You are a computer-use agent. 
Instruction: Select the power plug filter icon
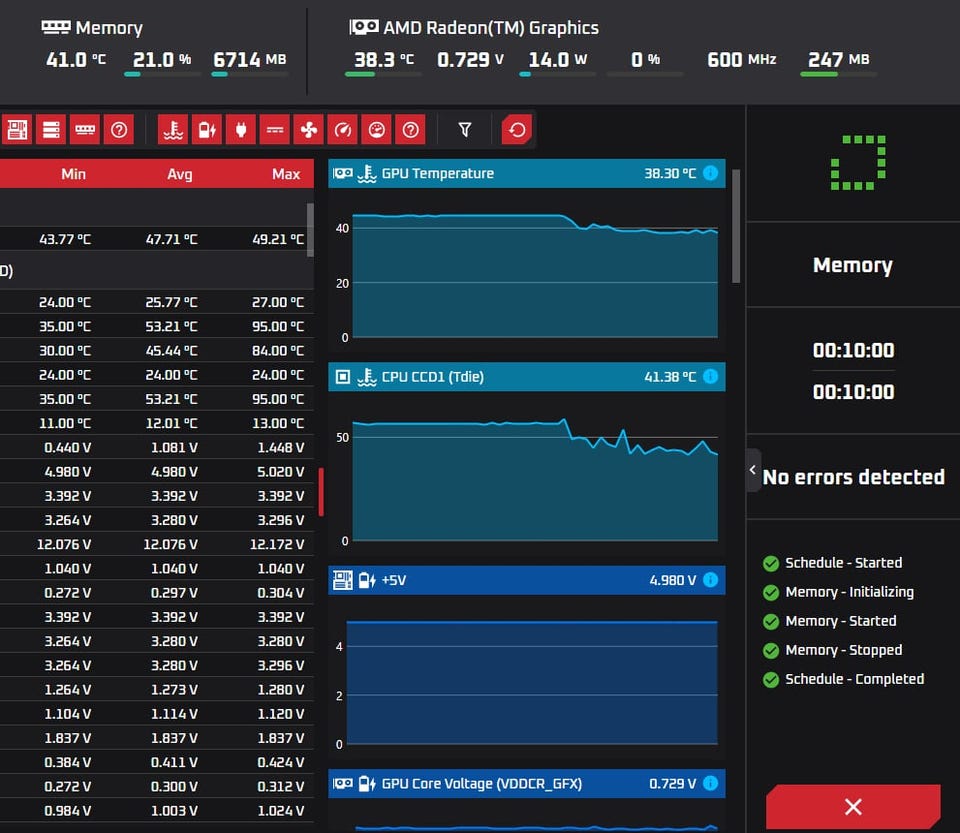(x=241, y=130)
